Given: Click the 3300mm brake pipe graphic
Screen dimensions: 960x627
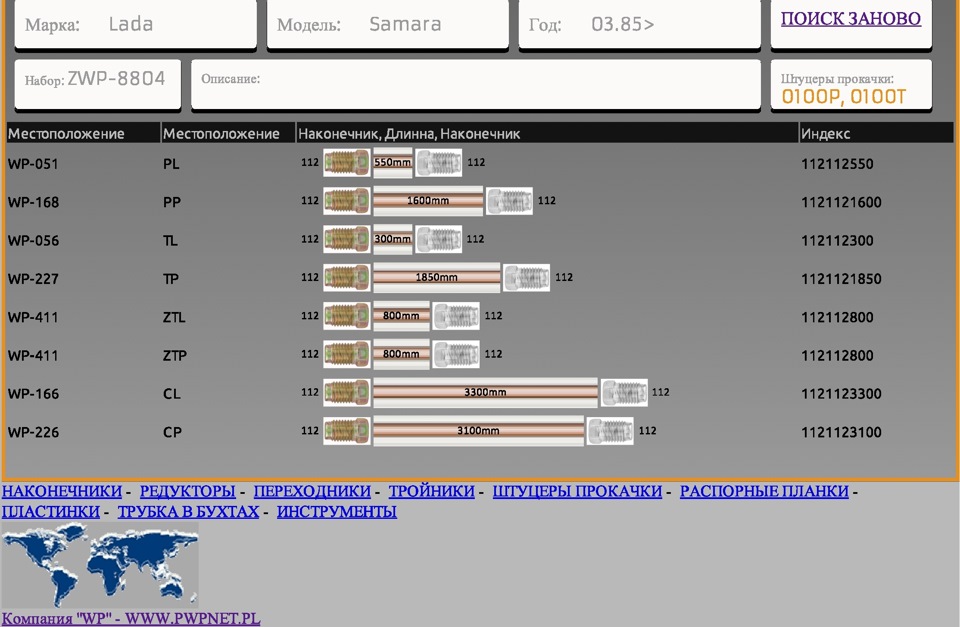Looking at the screenshot, I should [486, 392].
